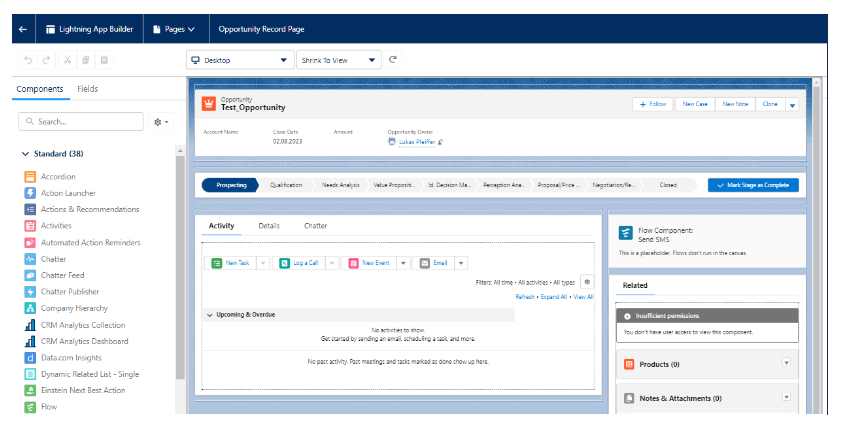Click the back arrow in header
Screen dimensions: 847x424
23,29
